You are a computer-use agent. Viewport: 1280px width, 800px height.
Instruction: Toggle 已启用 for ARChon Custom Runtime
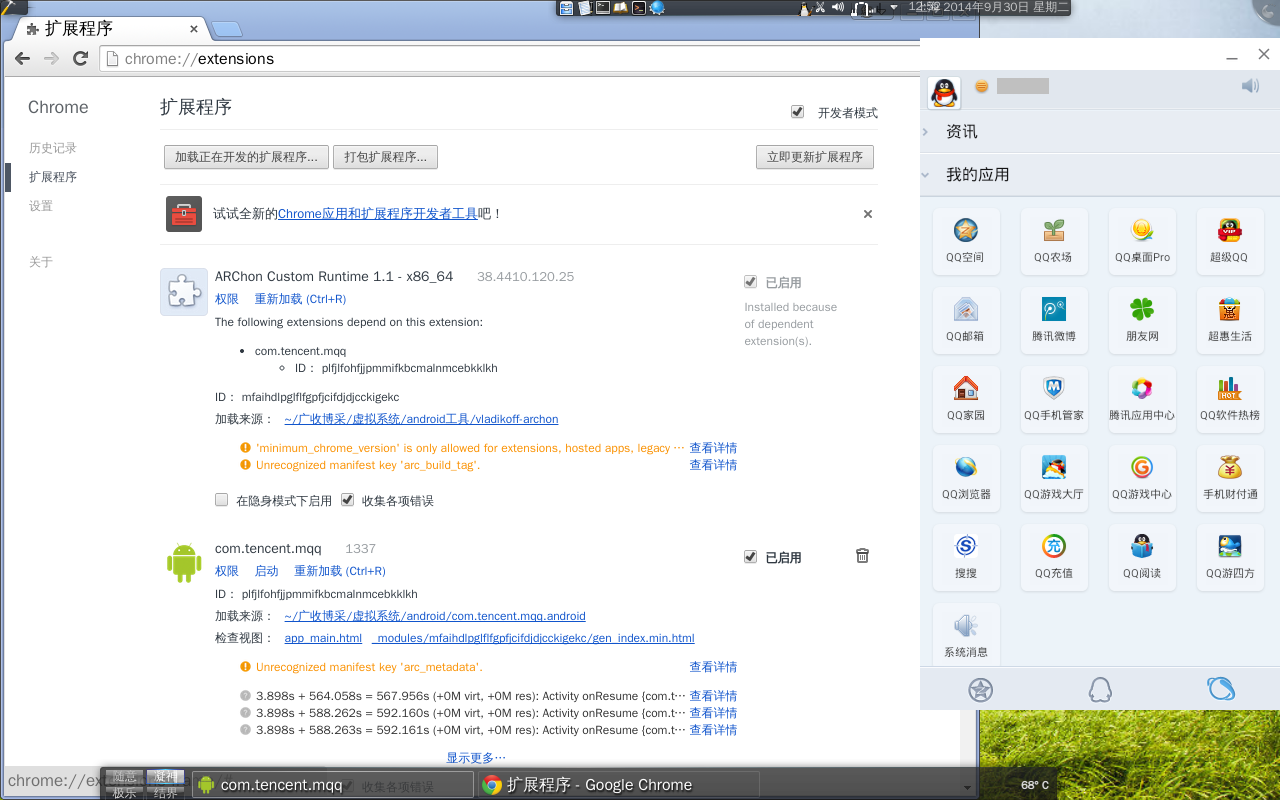[750, 282]
